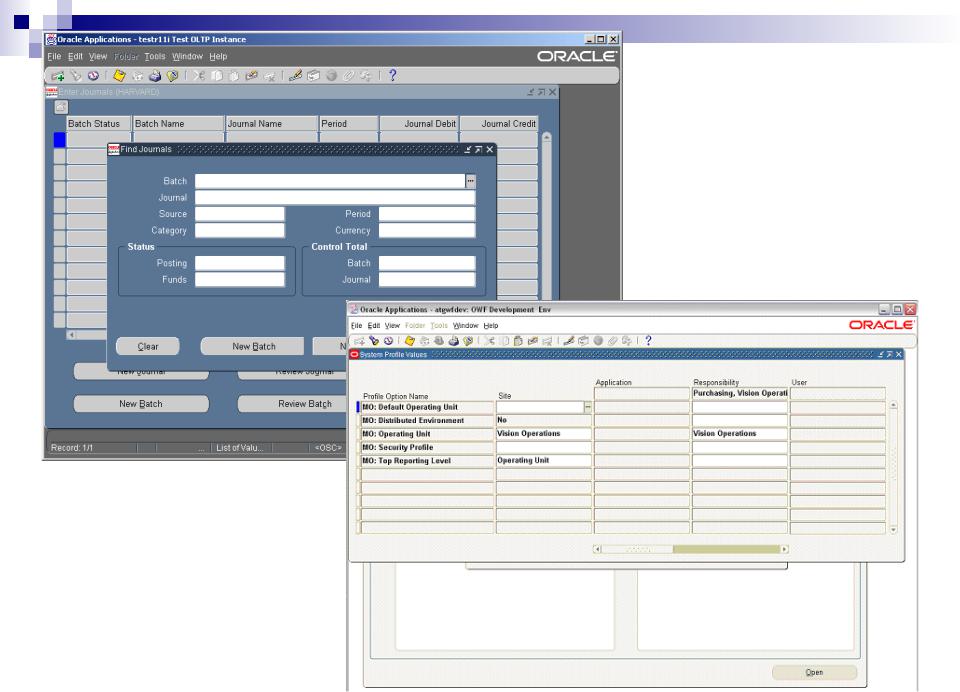
Task: Click the Source input field
Action: pyautogui.click(x=239, y=214)
